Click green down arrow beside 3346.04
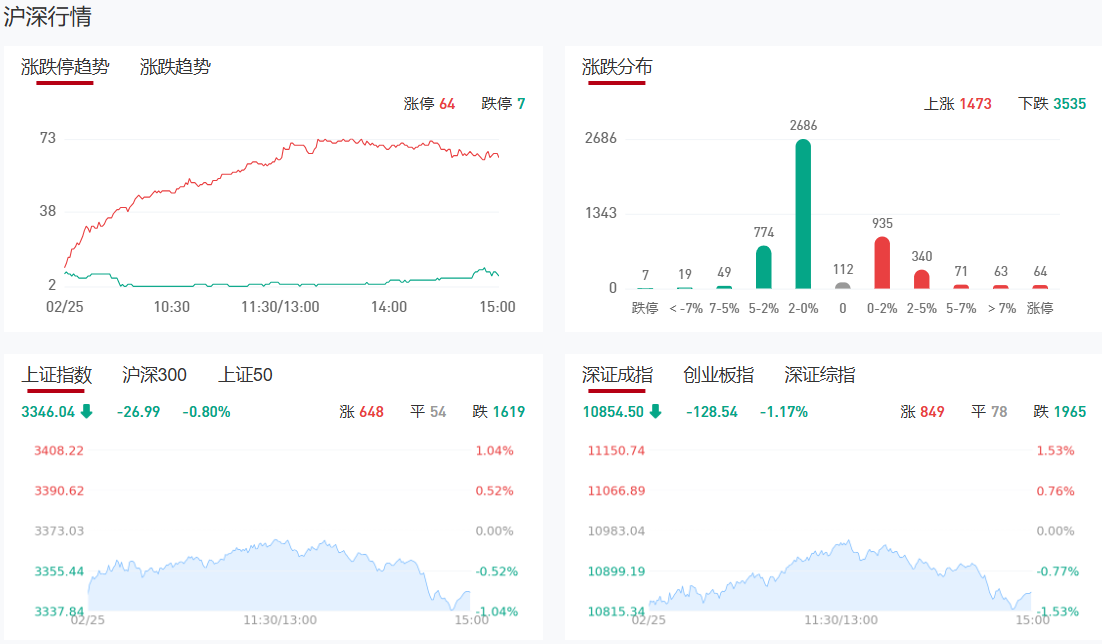This screenshot has height=644, width=1102. 86,411
